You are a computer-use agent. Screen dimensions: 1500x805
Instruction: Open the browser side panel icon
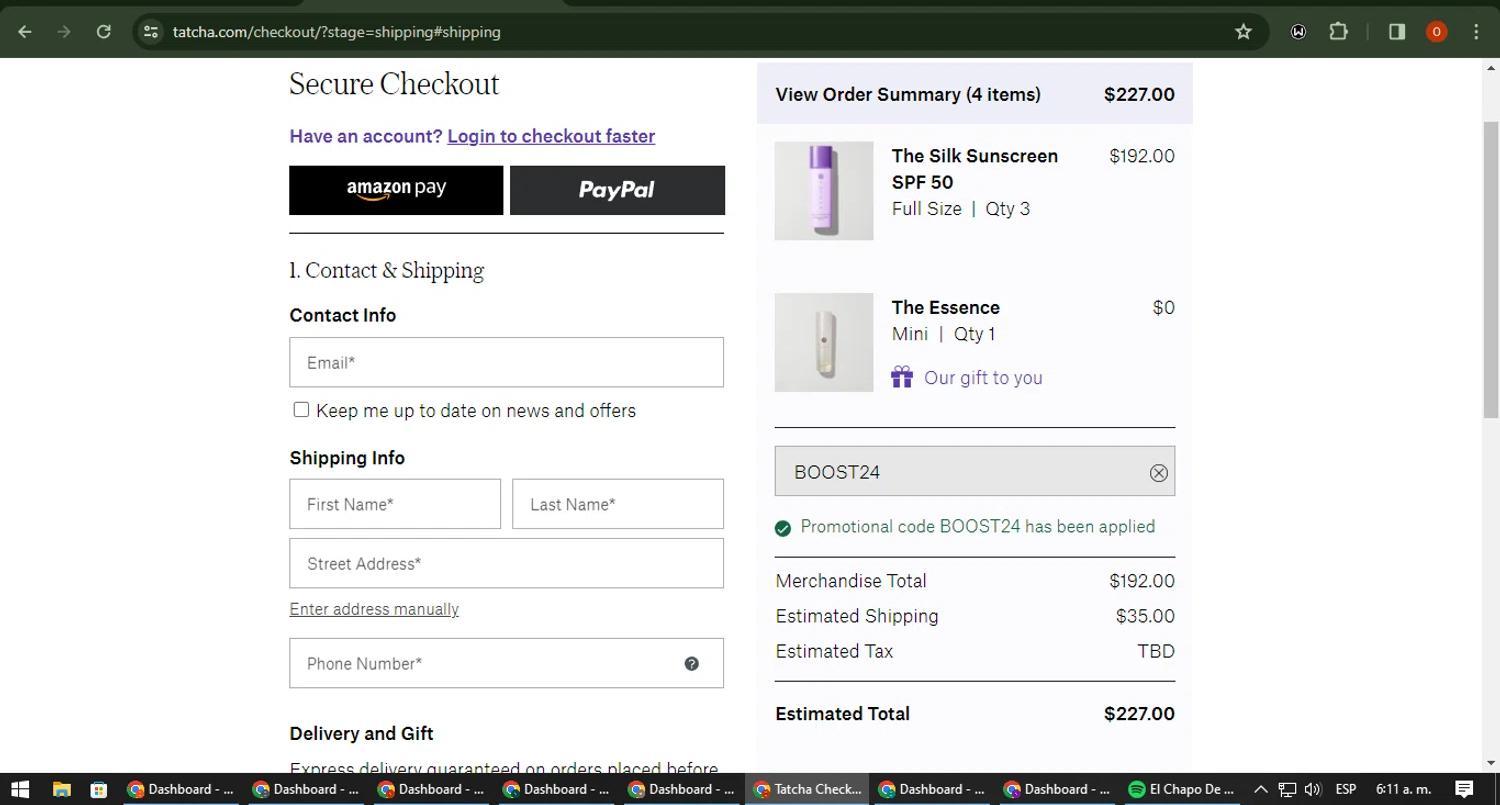click(x=1397, y=32)
